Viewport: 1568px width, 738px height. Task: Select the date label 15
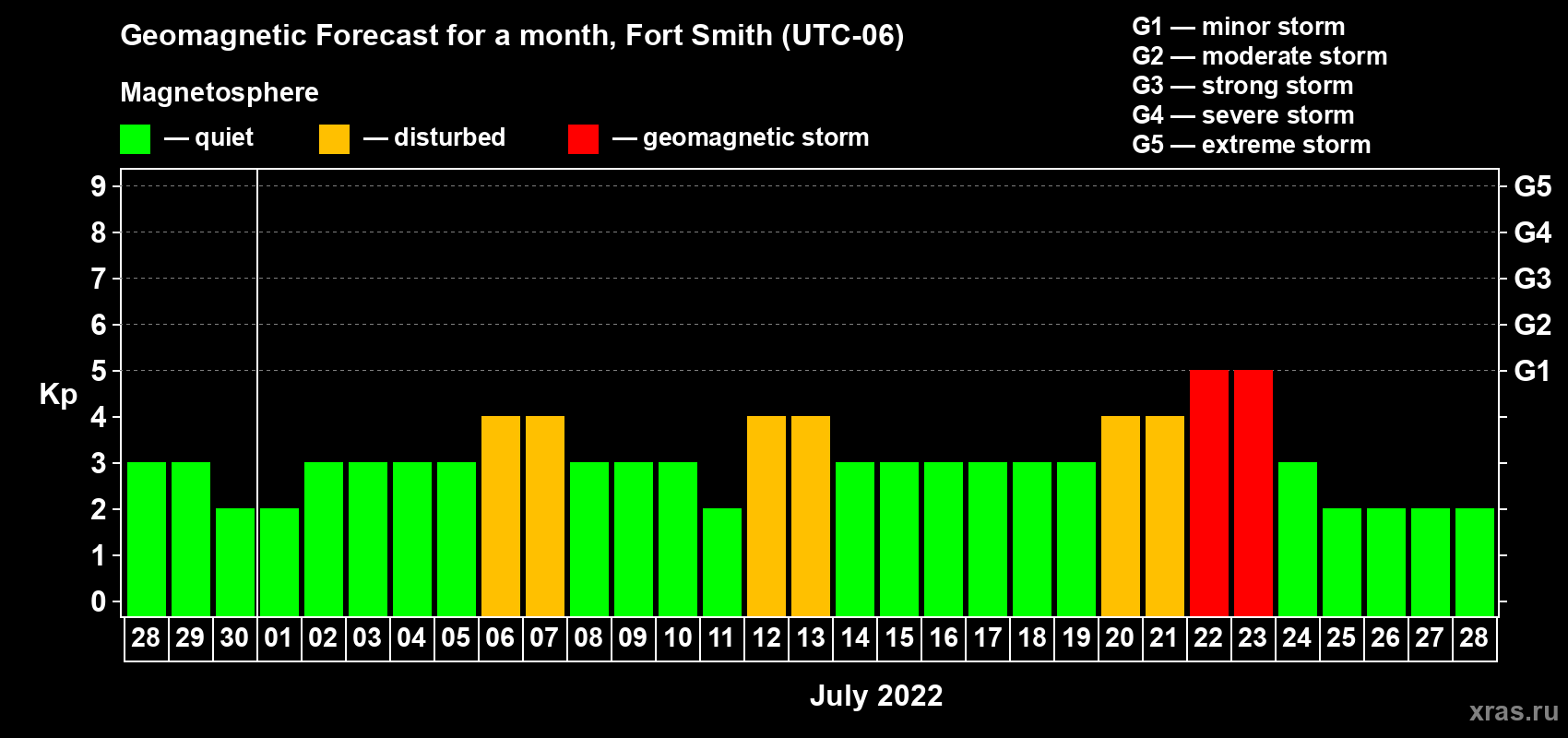pyautogui.click(x=898, y=638)
